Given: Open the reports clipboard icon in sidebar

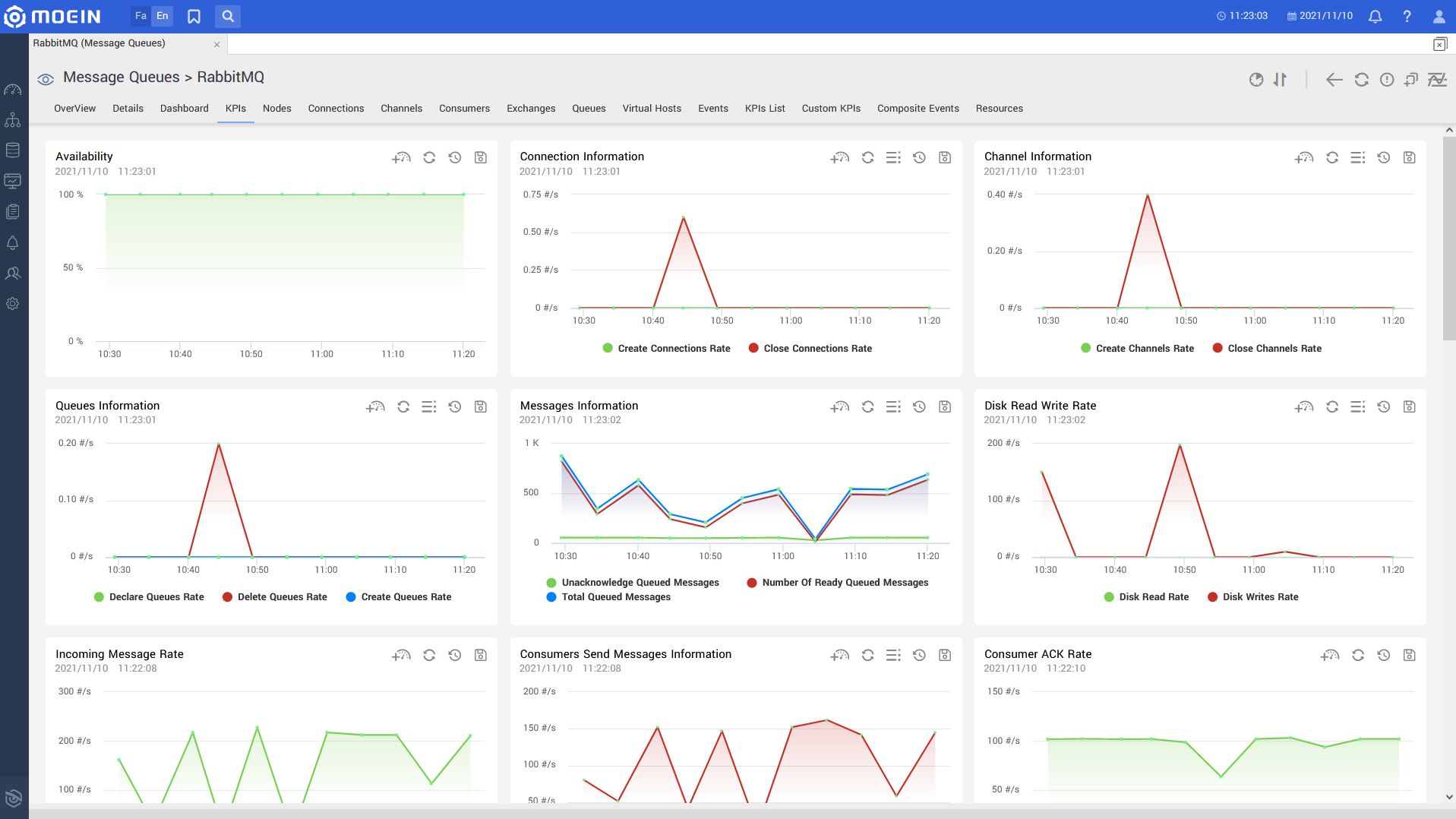Looking at the screenshot, I should coord(13,212).
